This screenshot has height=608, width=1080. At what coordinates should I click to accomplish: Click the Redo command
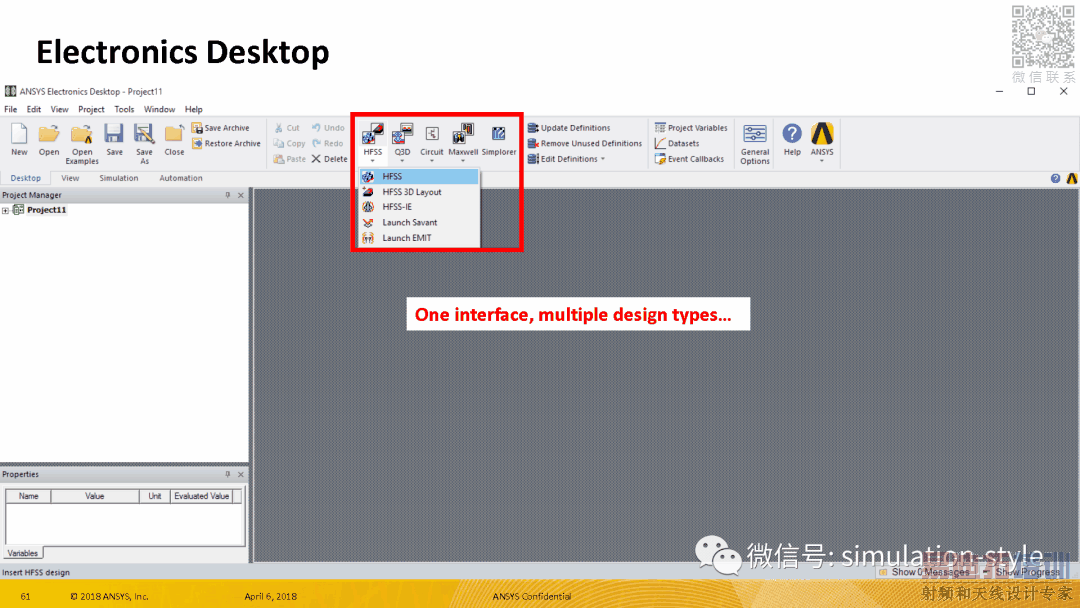point(328,143)
